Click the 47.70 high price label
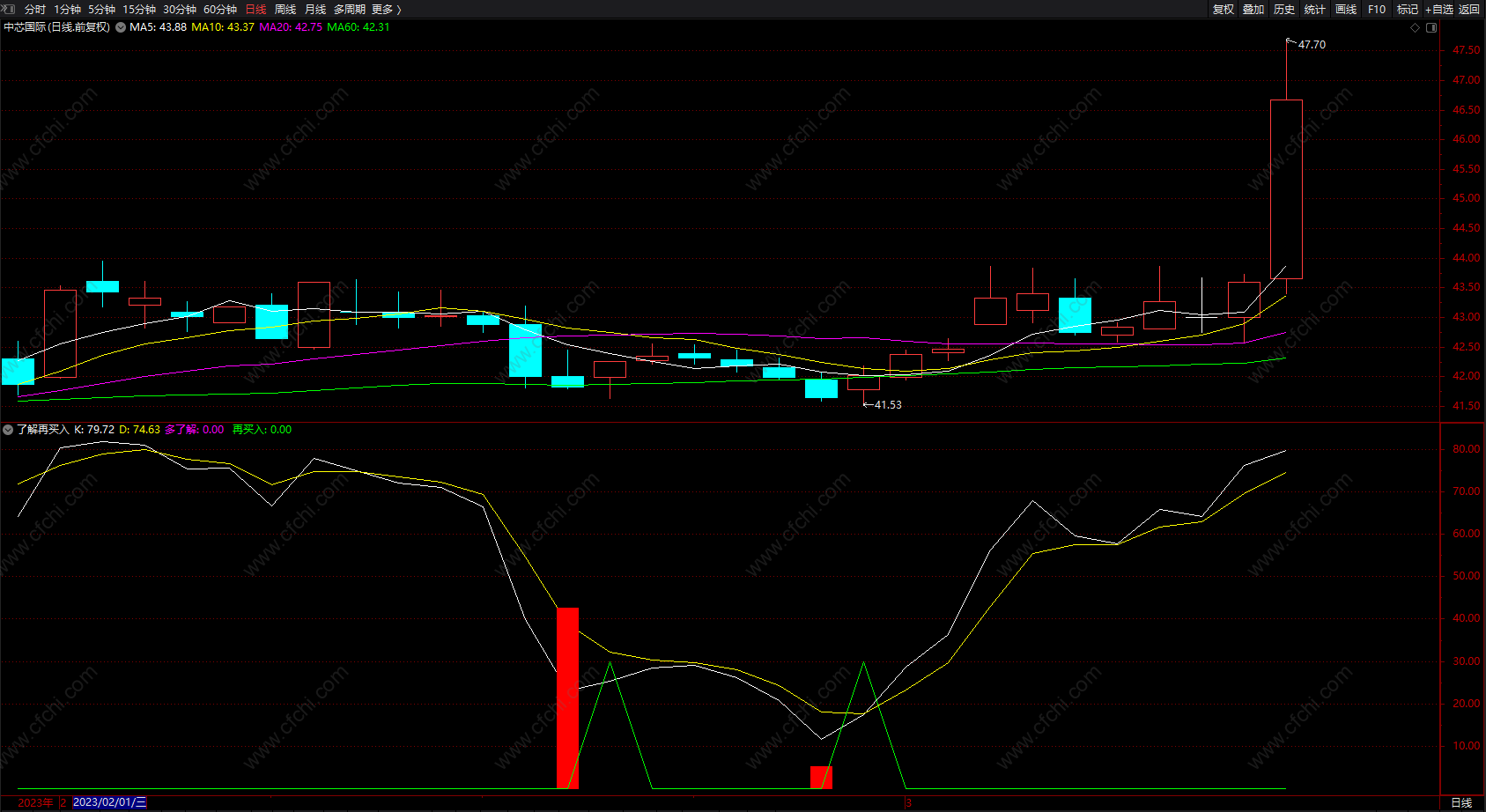 tap(1312, 45)
